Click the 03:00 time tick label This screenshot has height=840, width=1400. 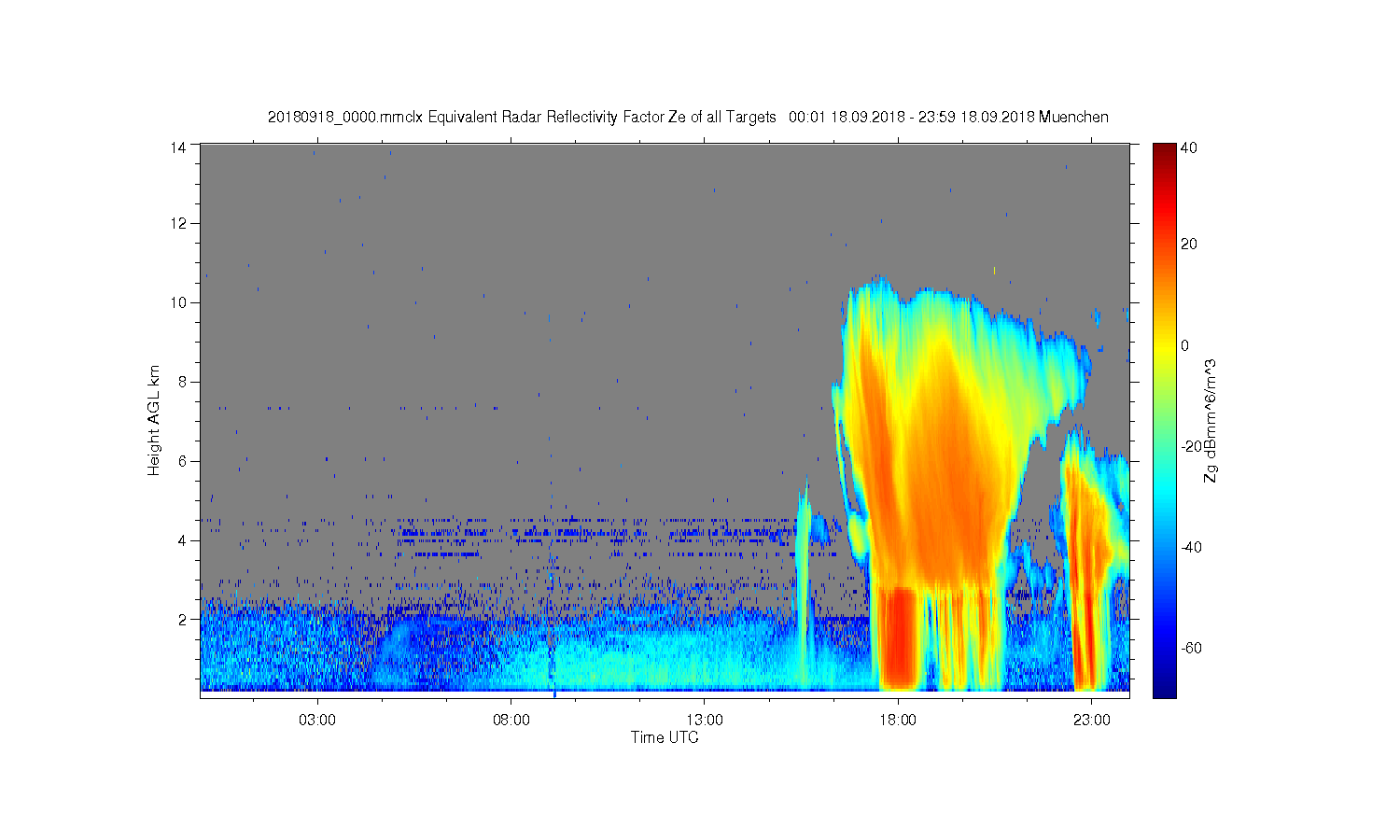(317, 721)
